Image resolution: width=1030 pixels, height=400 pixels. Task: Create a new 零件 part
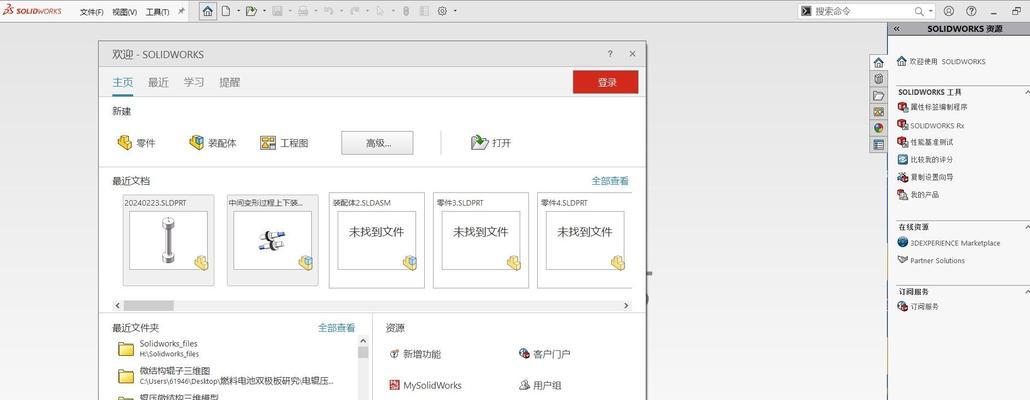(x=136, y=143)
